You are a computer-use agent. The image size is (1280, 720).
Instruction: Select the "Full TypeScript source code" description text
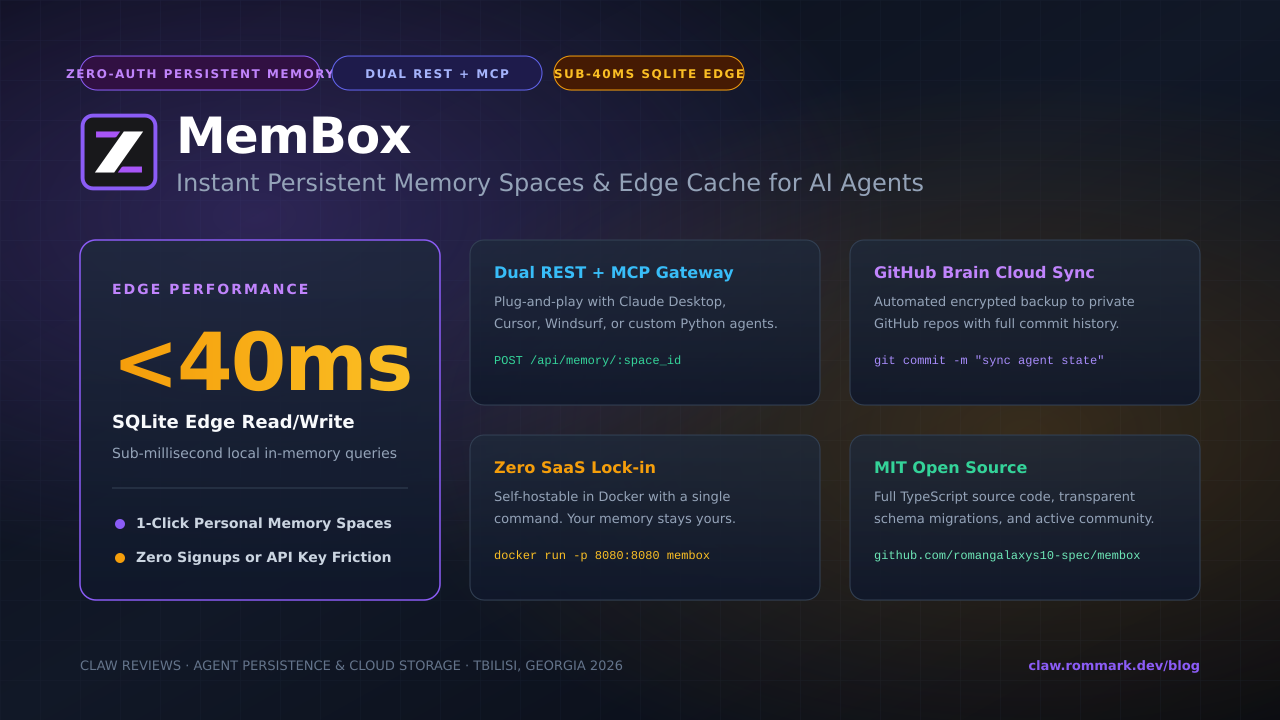click(x=1014, y=508)
